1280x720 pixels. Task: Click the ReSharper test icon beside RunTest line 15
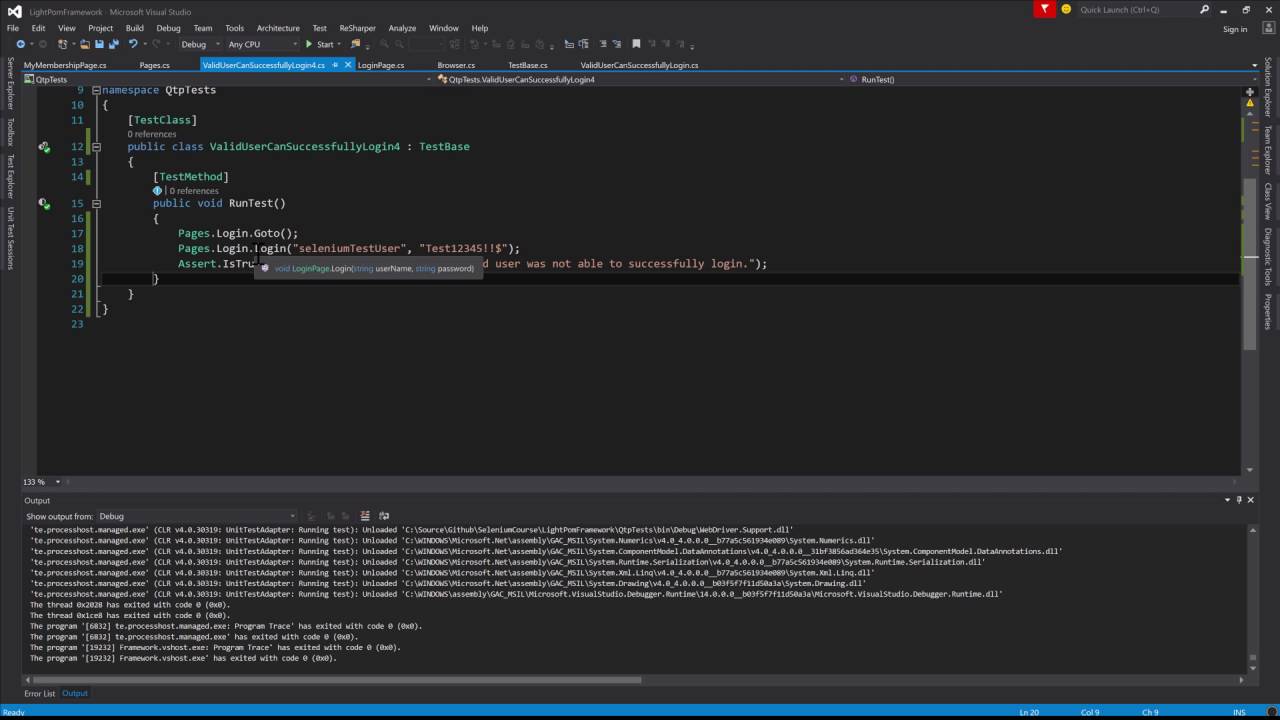44,203
